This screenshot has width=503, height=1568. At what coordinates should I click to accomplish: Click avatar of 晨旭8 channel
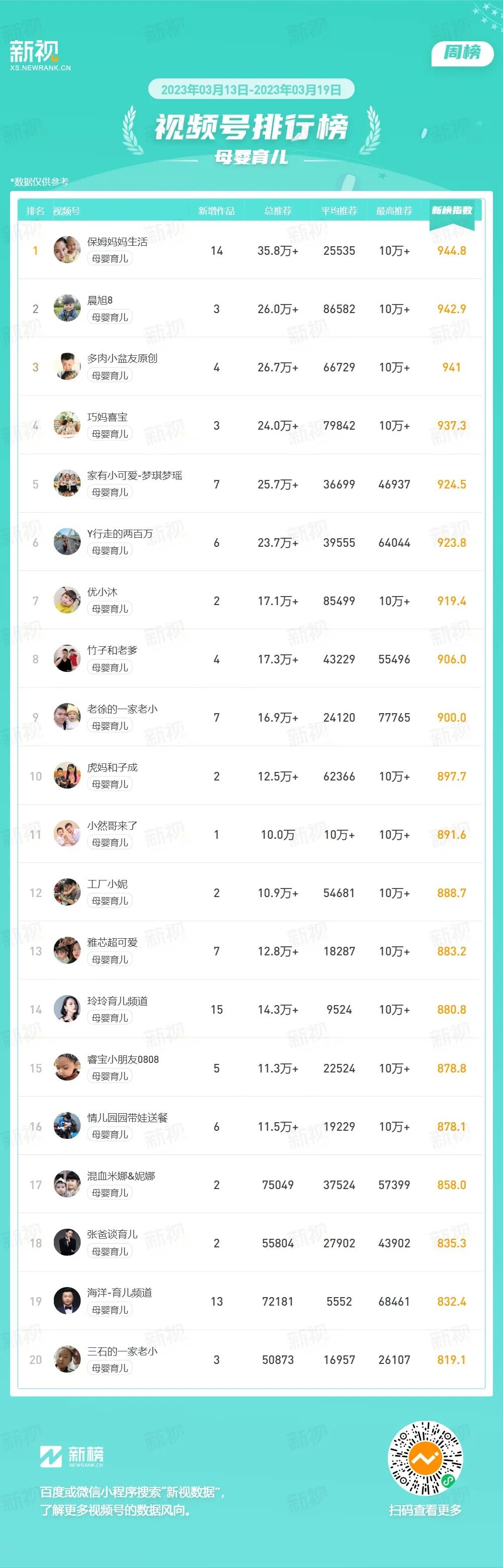pos(67,309)
